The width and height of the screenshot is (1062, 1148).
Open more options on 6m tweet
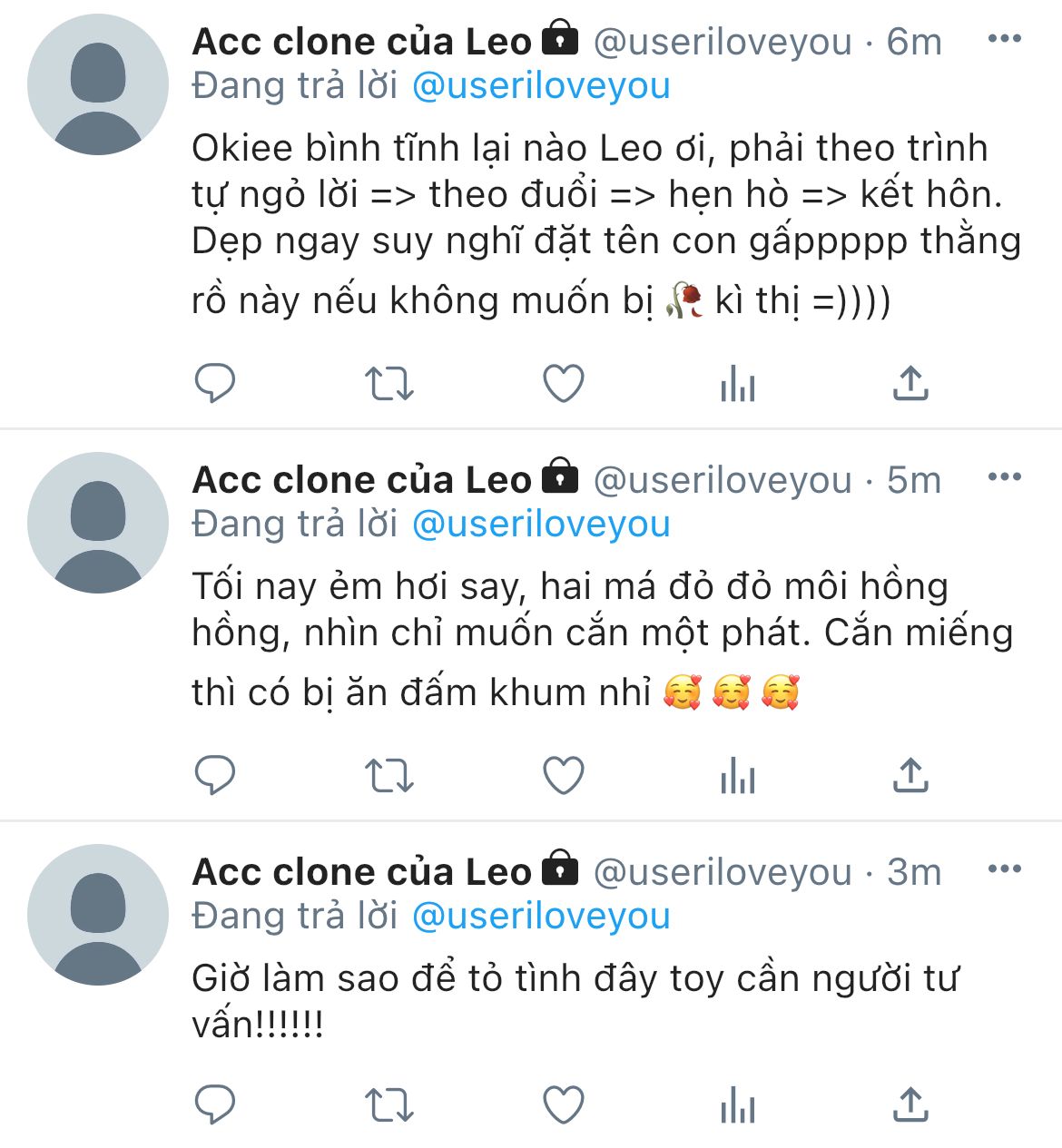point(1004,39)
